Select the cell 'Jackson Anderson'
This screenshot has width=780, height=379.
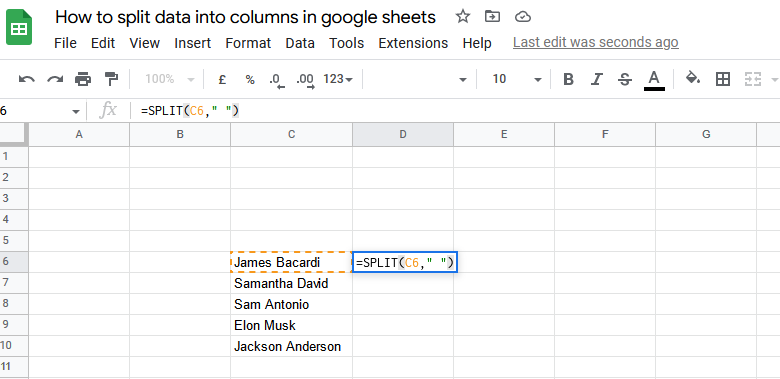point(292,346)
